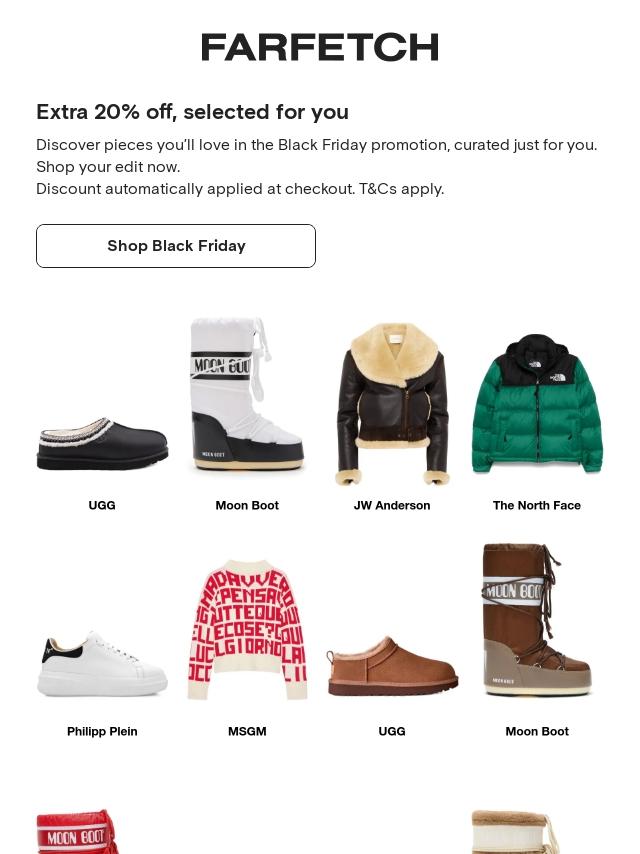Open the MSGM brand link
Viewport: 640px width, 854px height.
coord(247,731)
